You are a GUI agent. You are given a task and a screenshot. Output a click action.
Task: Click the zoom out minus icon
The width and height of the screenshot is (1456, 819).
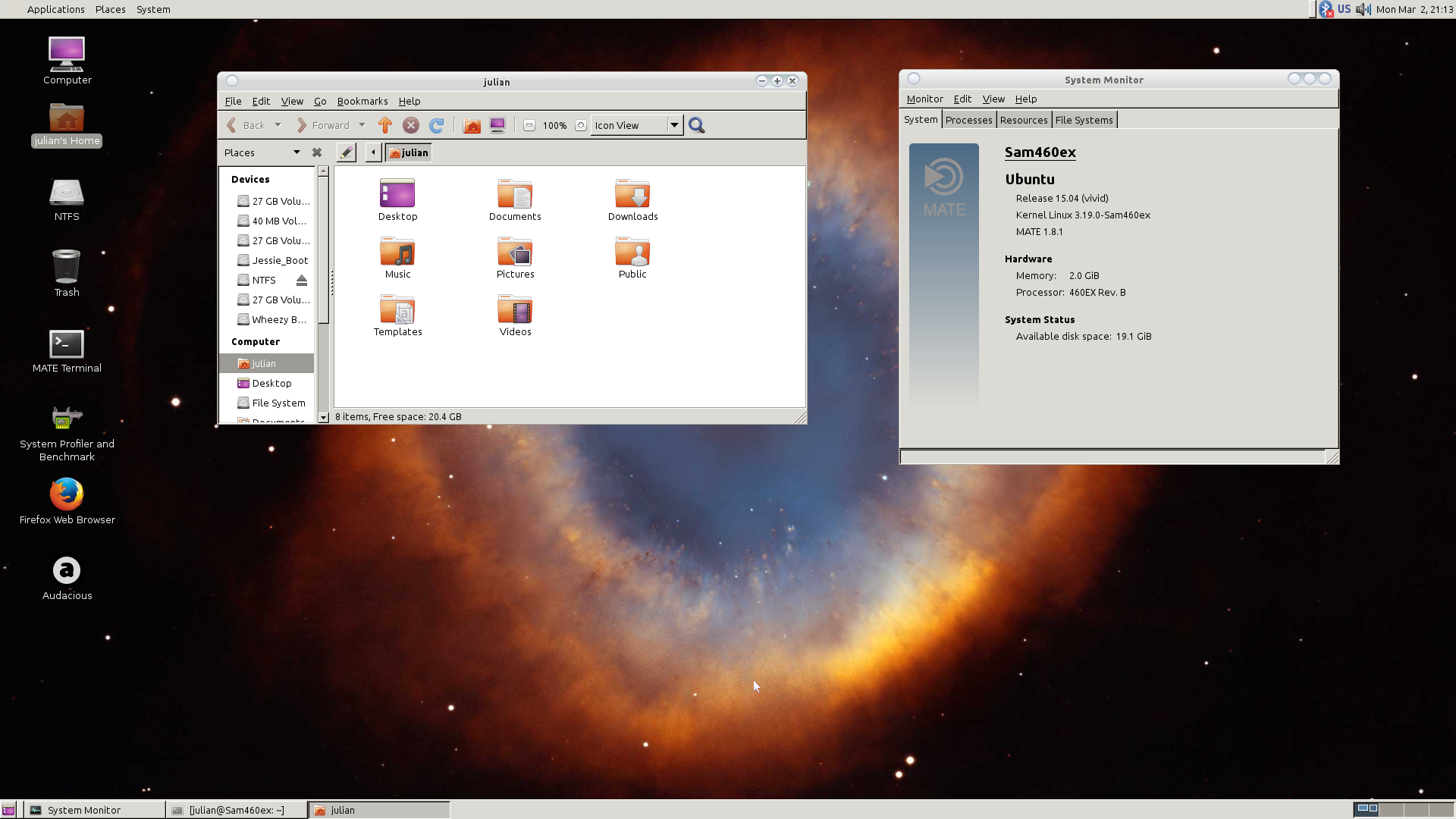point(529,125)
